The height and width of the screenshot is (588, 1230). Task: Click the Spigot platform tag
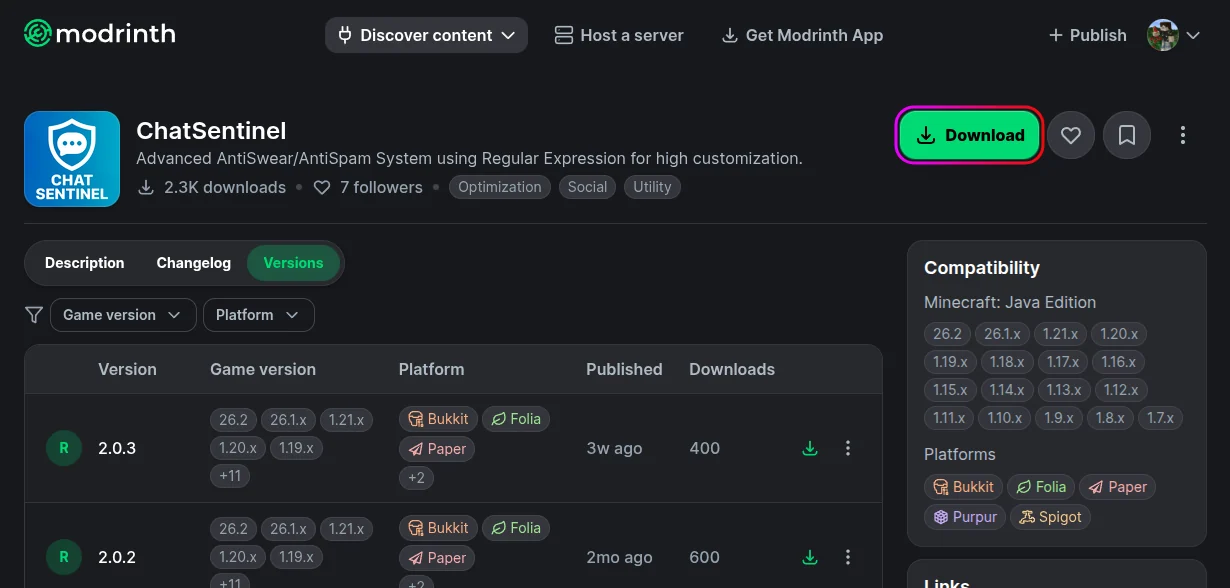[x=1051, y=517]
